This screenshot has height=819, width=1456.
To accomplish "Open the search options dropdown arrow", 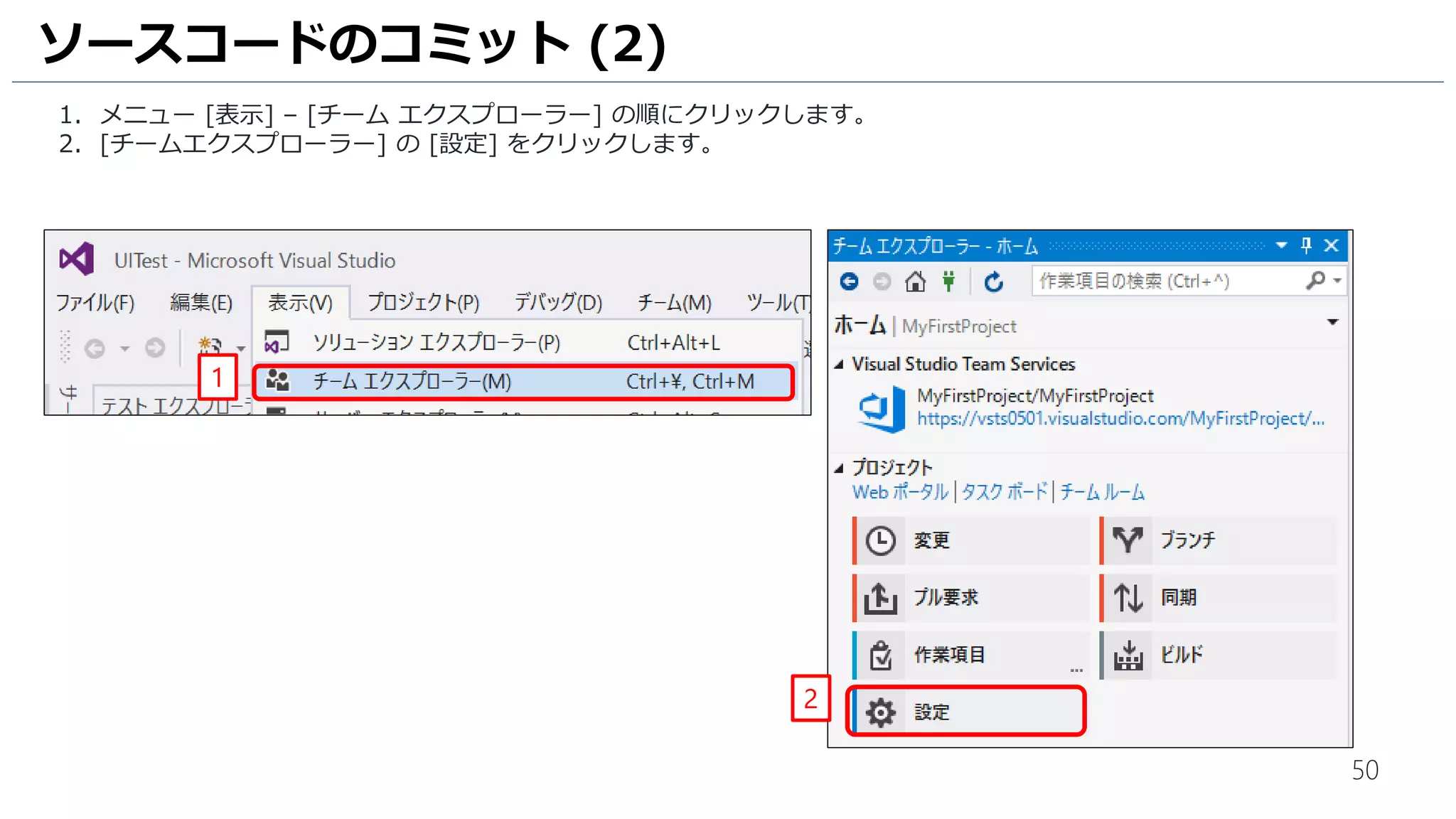I will [x=1337, y=280].
